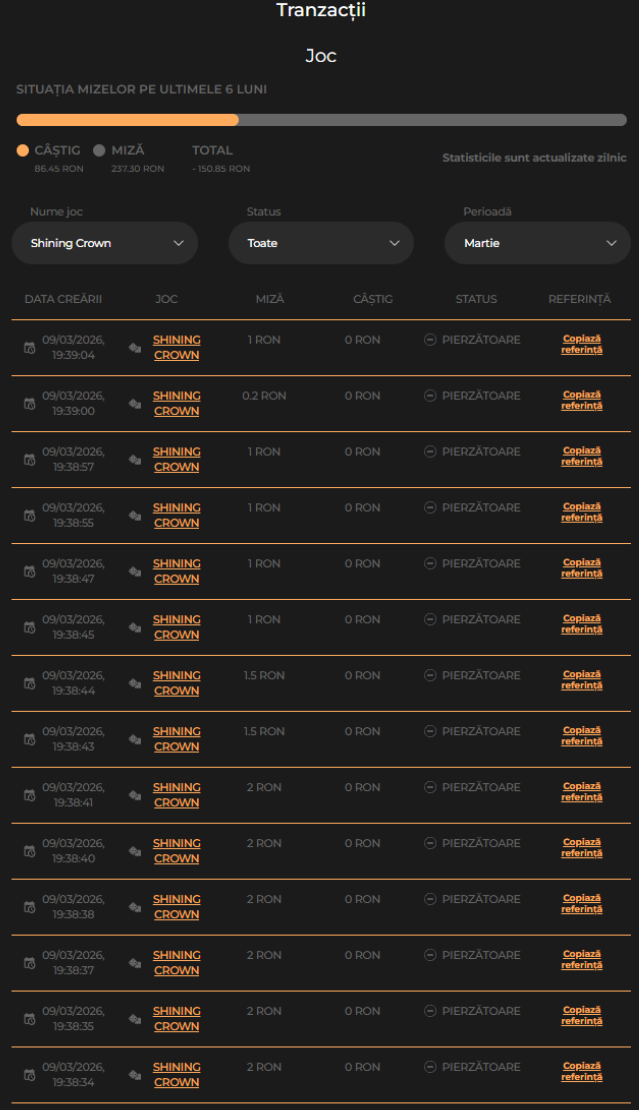Click losing status icon in 19:38:41 row

pyautogui.click(x=430, y=787)
